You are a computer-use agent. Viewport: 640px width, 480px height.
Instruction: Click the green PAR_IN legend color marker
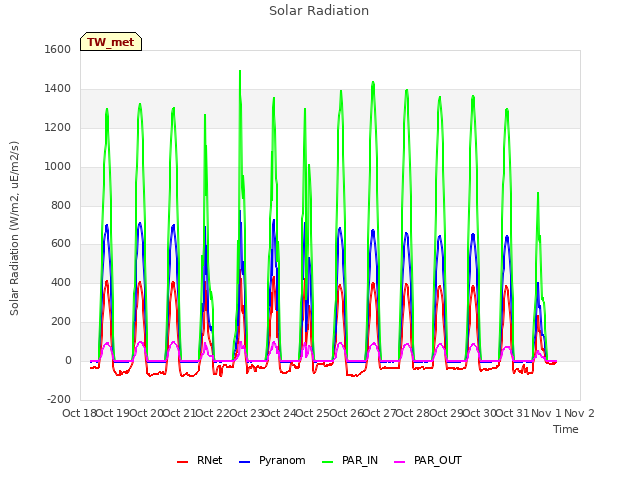(328, 462)
